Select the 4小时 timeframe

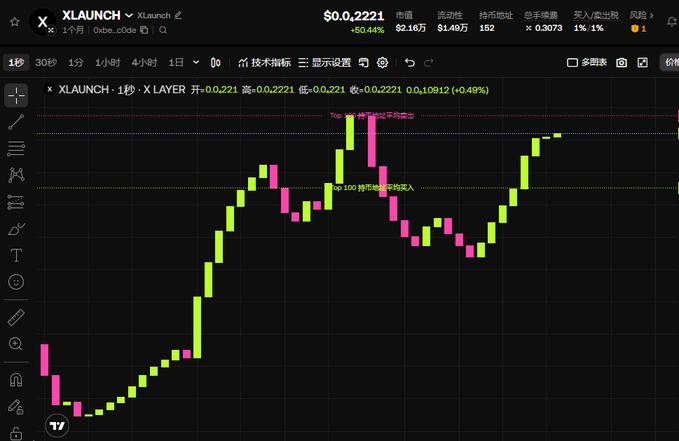[144, 62]
